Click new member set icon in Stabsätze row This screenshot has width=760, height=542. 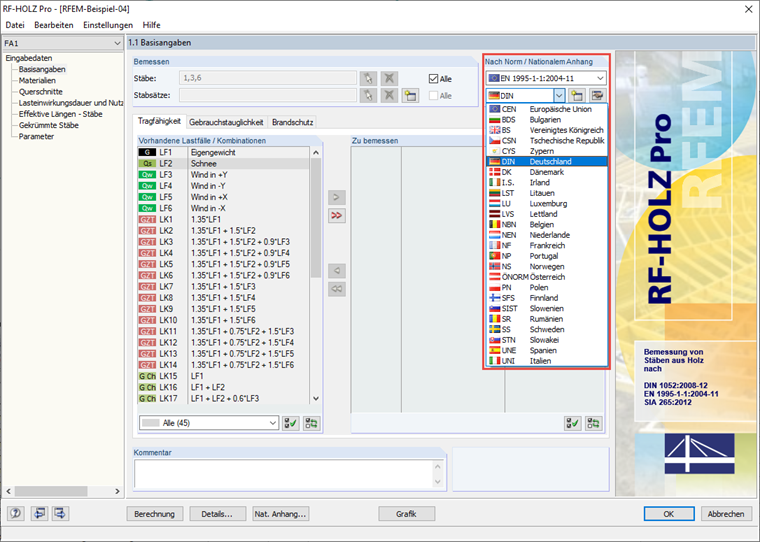(410, 96)
